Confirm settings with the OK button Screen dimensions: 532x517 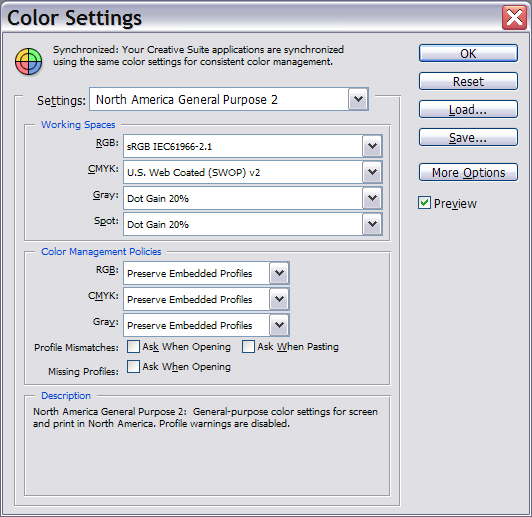tap(468, 53)
